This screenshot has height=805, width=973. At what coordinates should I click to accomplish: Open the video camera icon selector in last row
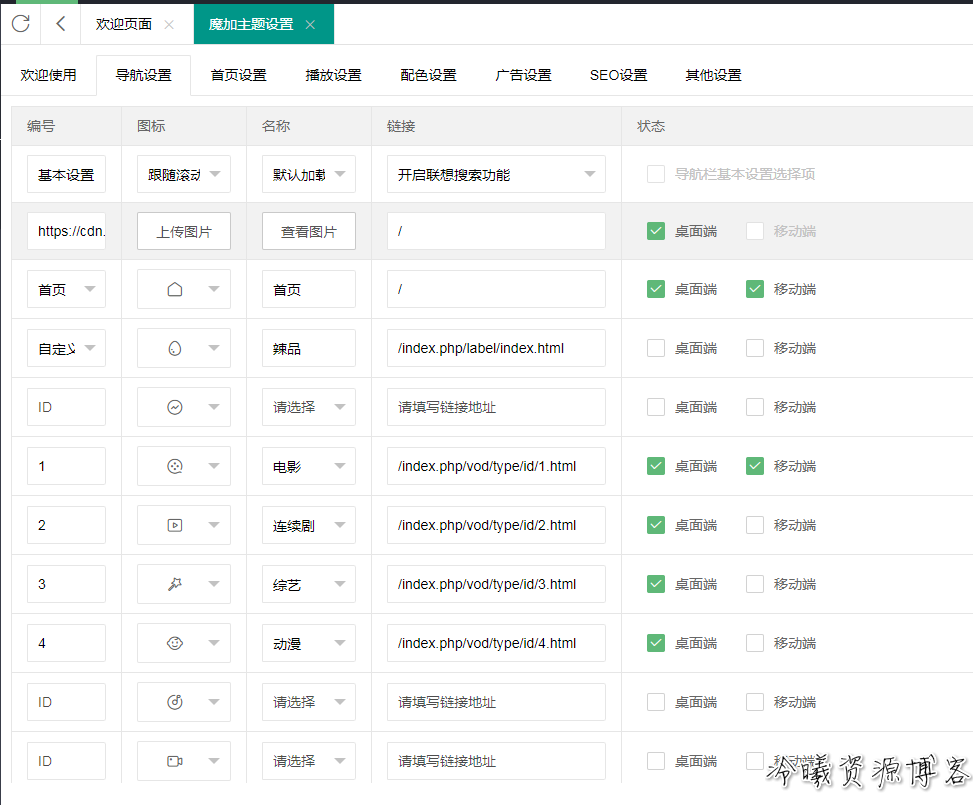[184, 761]
